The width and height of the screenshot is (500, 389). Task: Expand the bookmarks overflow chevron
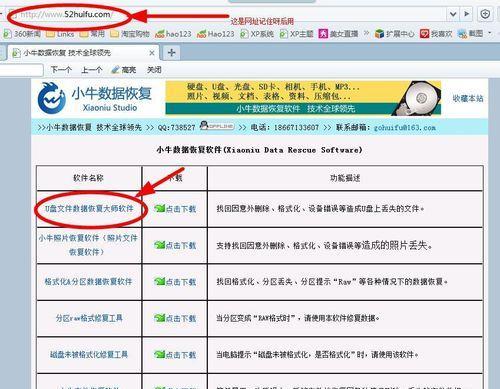point(366,33)
